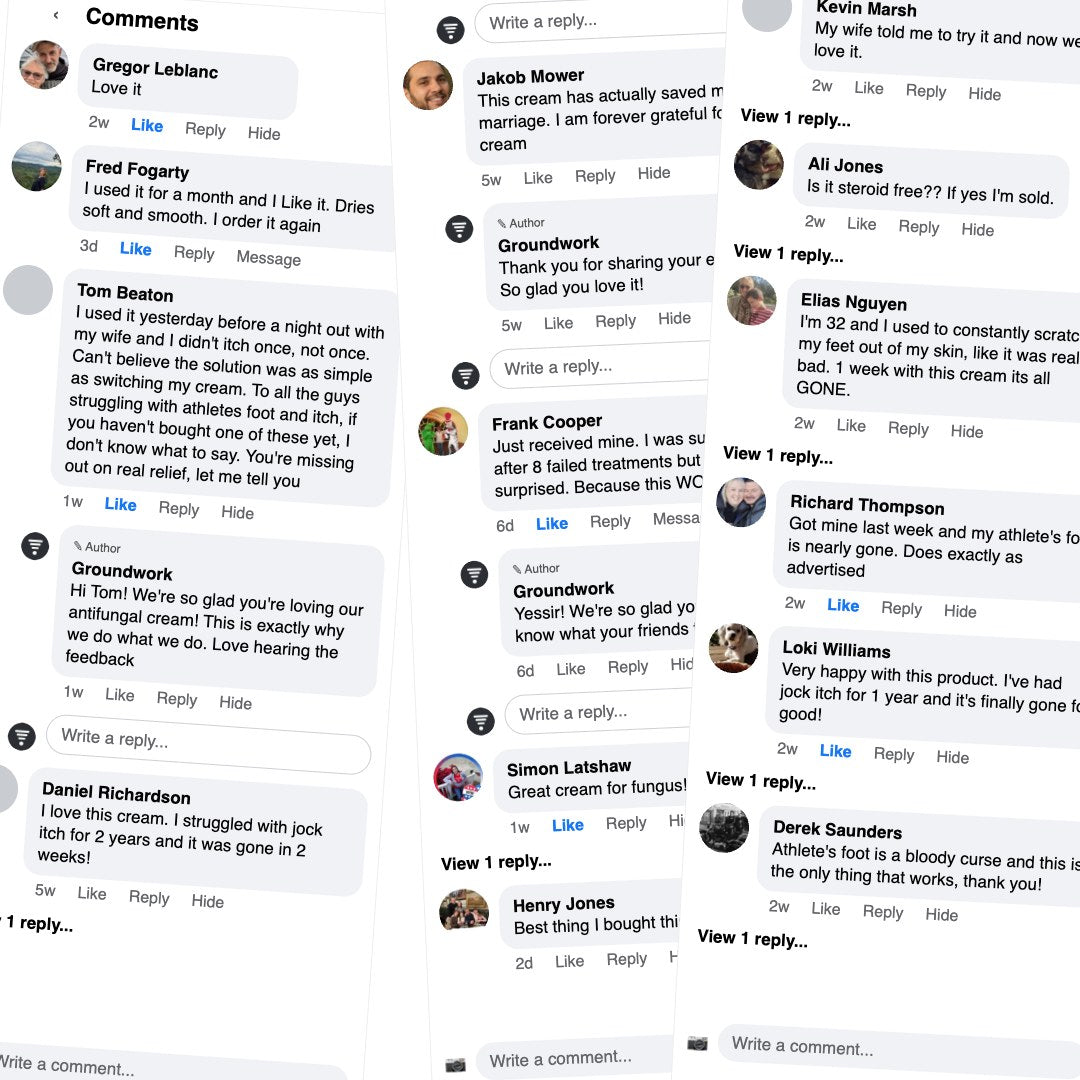Open Gregor Leblanc's profile picture
The height and width of the screenshot is (1080, 1080).
click(x=44, y=65)
